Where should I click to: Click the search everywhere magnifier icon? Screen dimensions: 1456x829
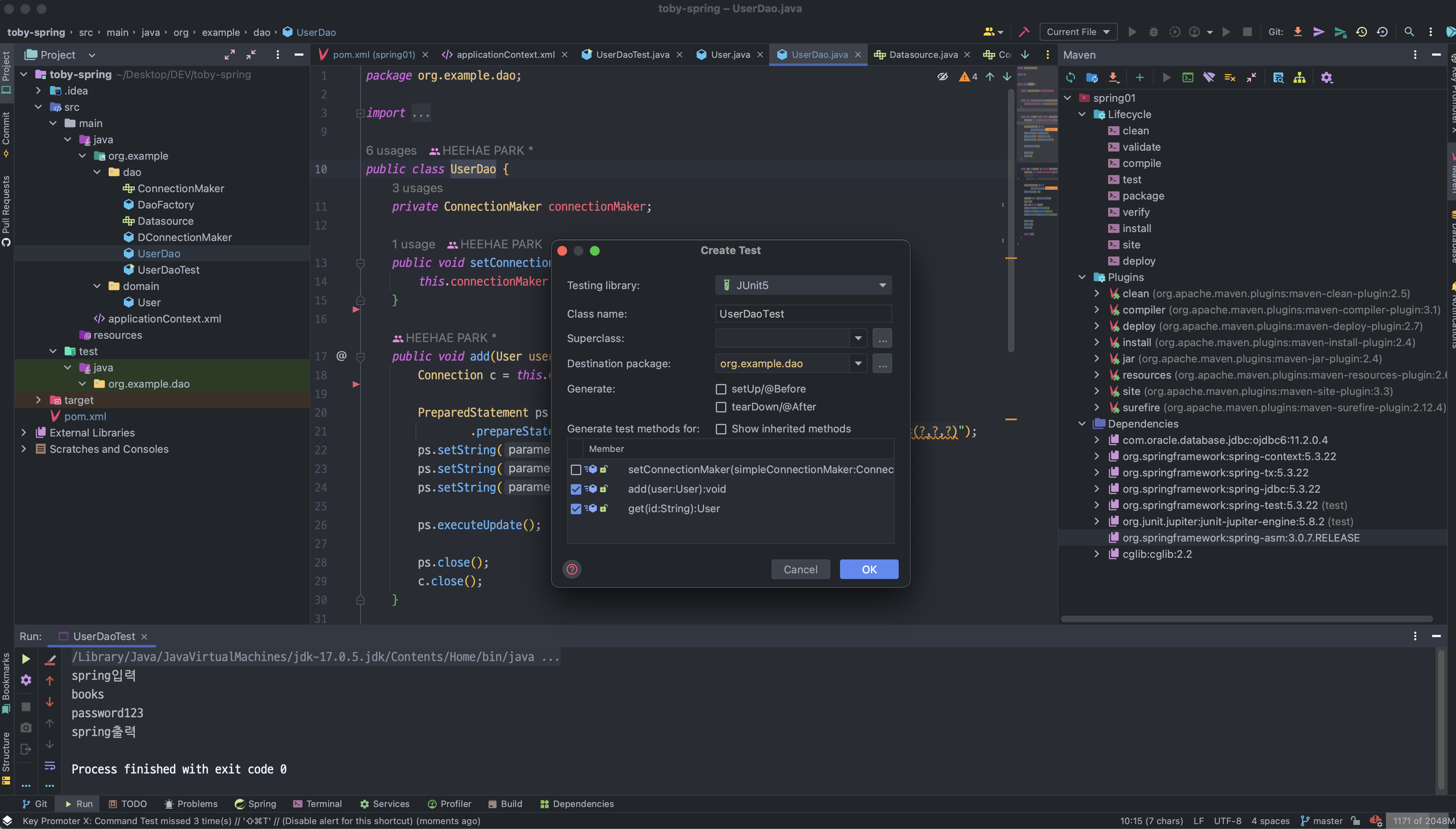1409,32
